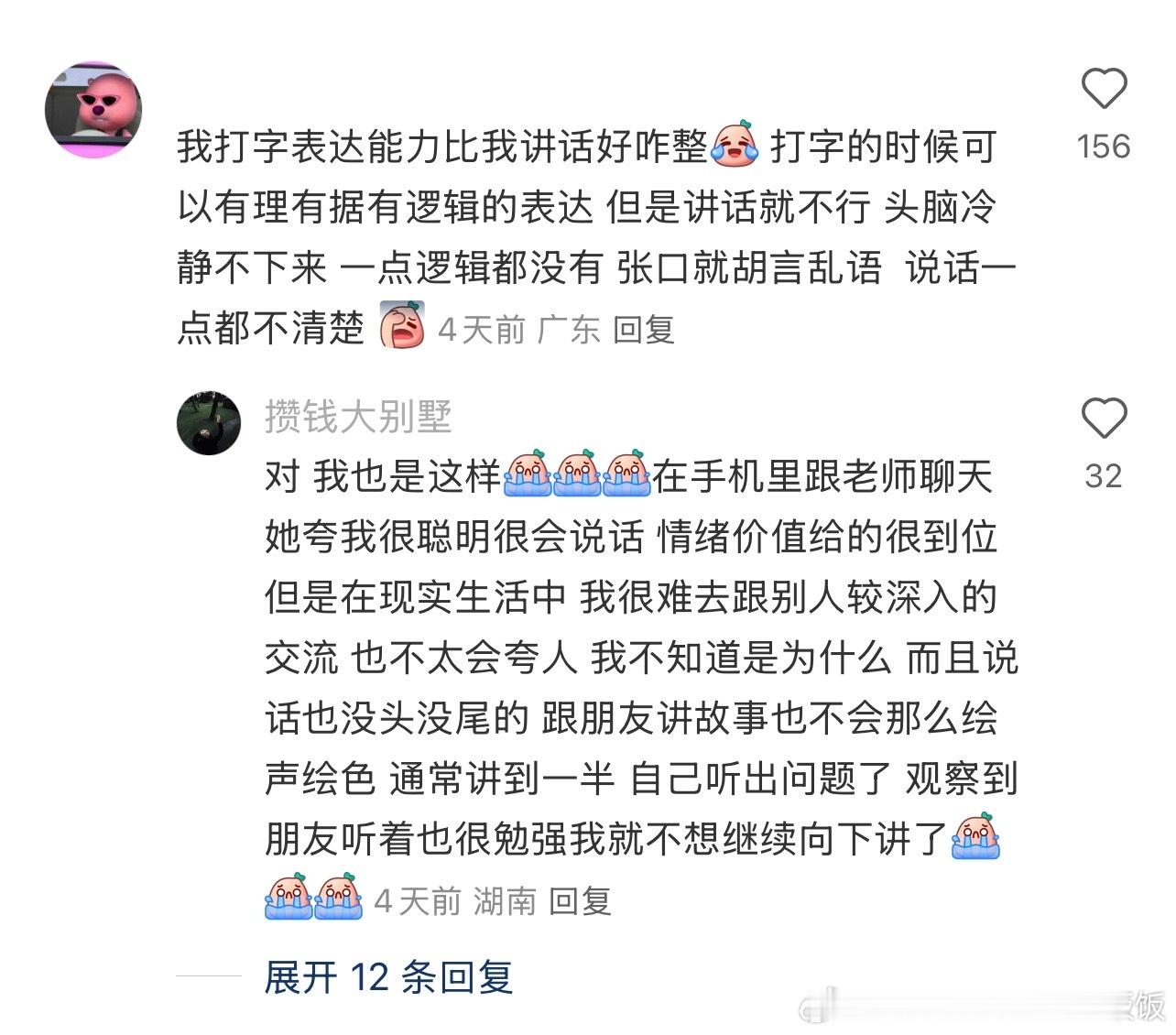The width and height of the screenshot is (1176, 1035).
Task: Tap the crying emoji after 向下讲了
Action: [975, 836]
